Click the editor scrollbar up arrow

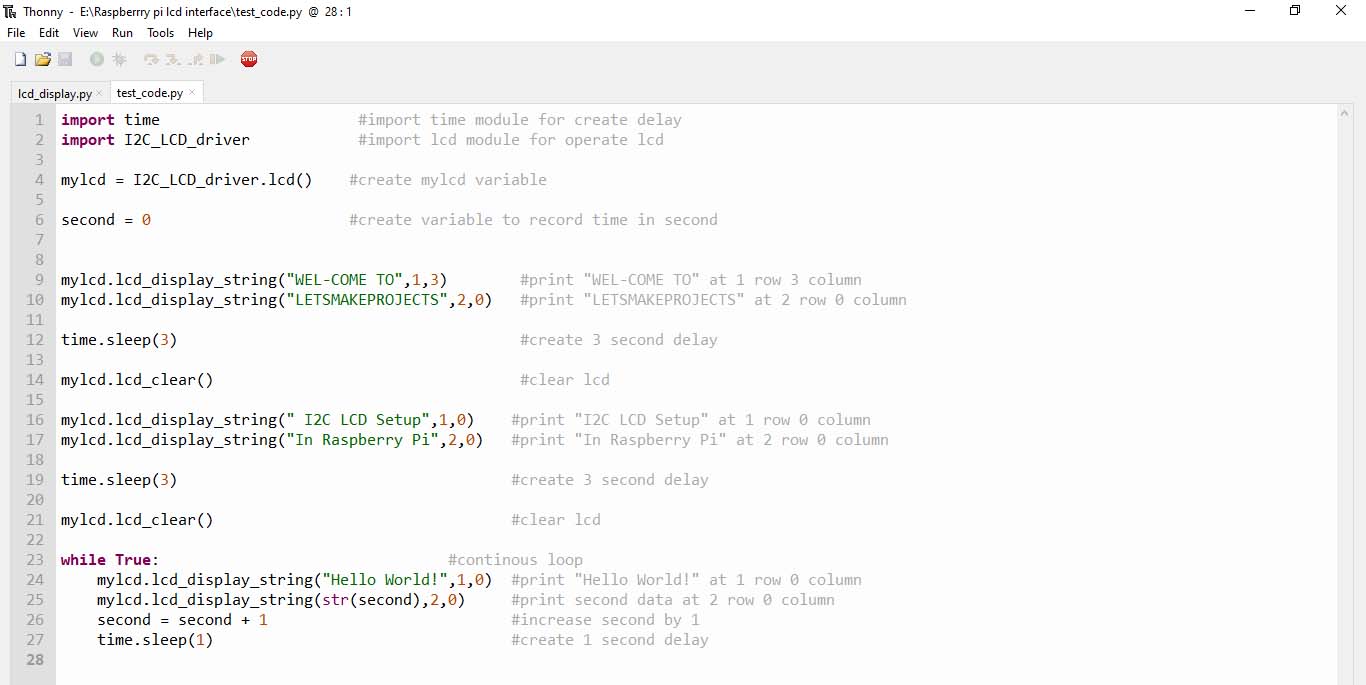[1344, 114]
